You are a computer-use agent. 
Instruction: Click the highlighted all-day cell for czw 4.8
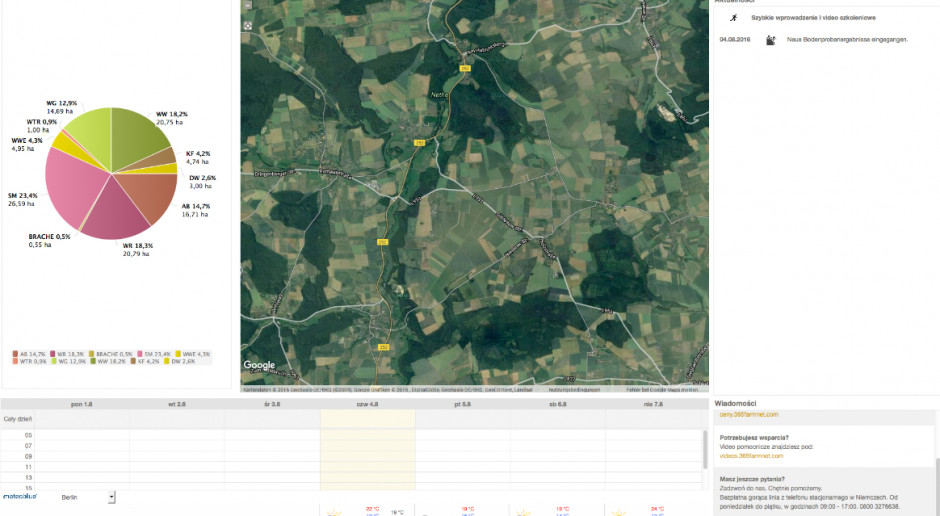pos(367,419)
